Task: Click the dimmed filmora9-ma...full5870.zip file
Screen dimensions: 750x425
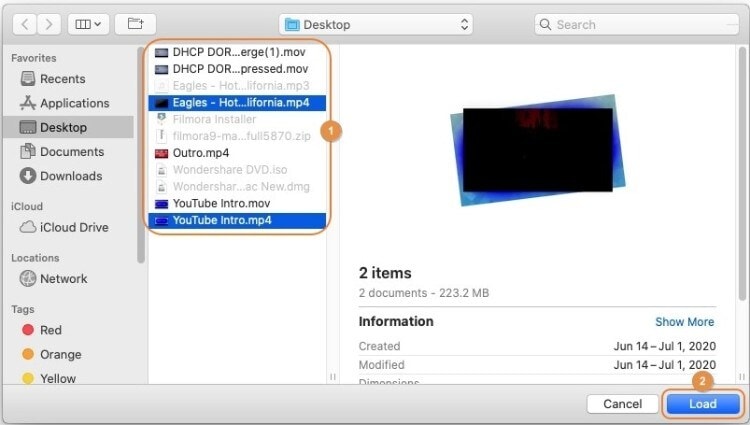Action: pyautogui.click(x=237, y=136)
